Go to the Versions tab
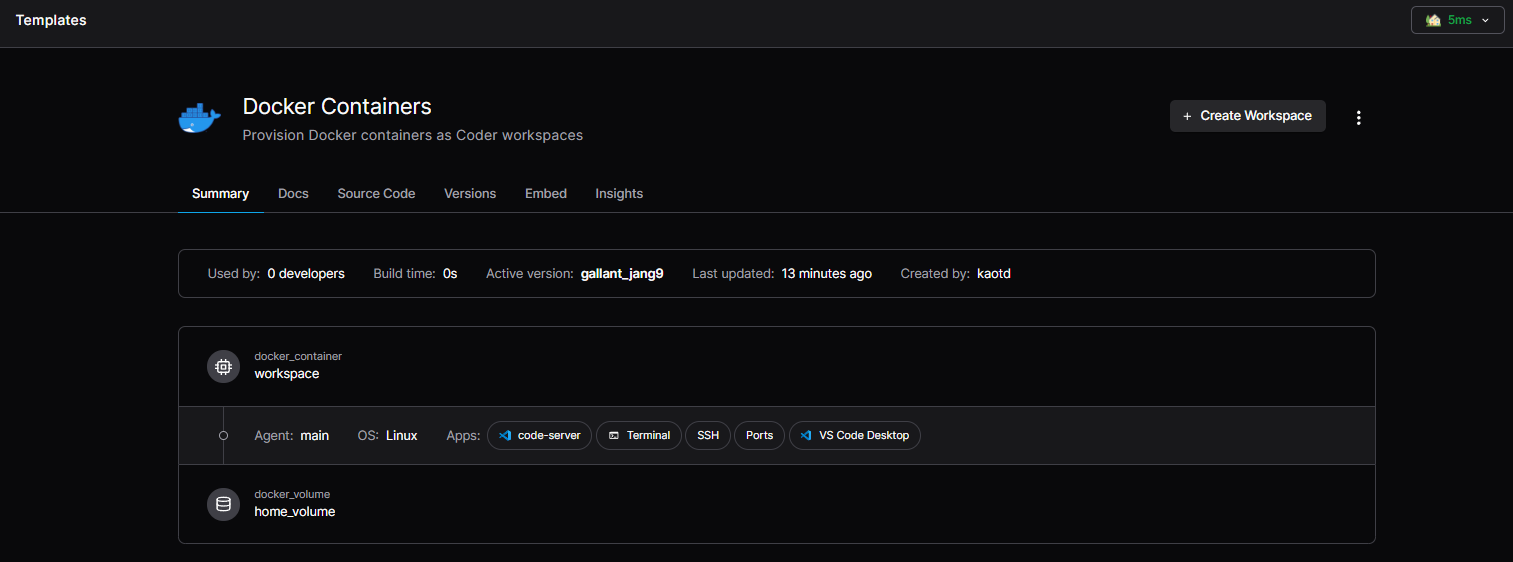Screen dimensions: 1513x562 [470, 194]
